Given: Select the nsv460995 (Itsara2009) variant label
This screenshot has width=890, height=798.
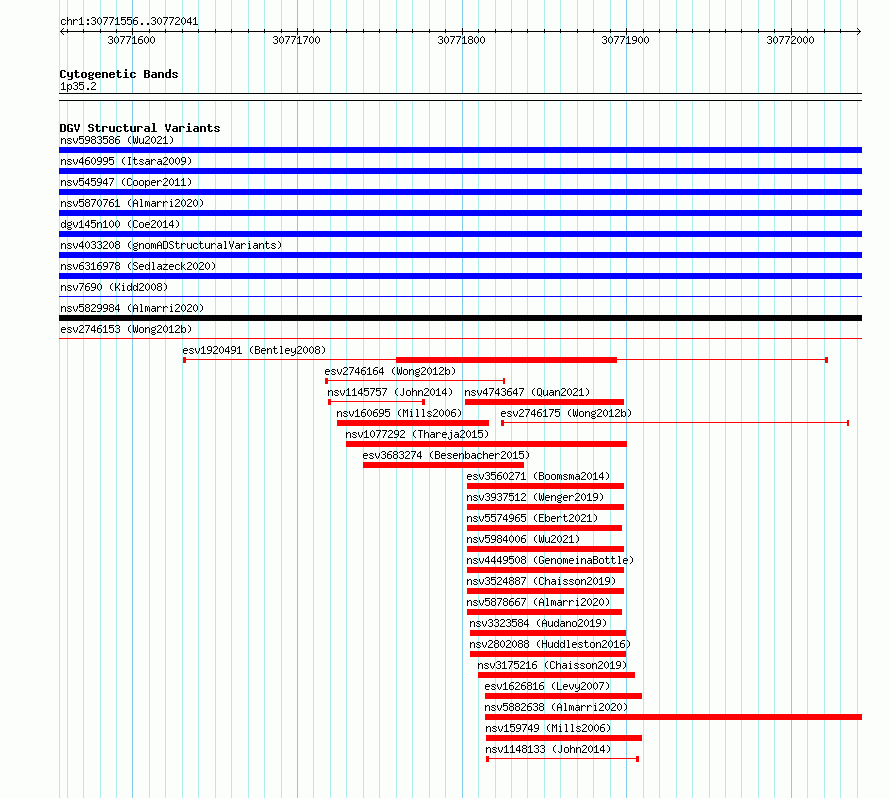Looking at the screenshot, I should 126,161.
